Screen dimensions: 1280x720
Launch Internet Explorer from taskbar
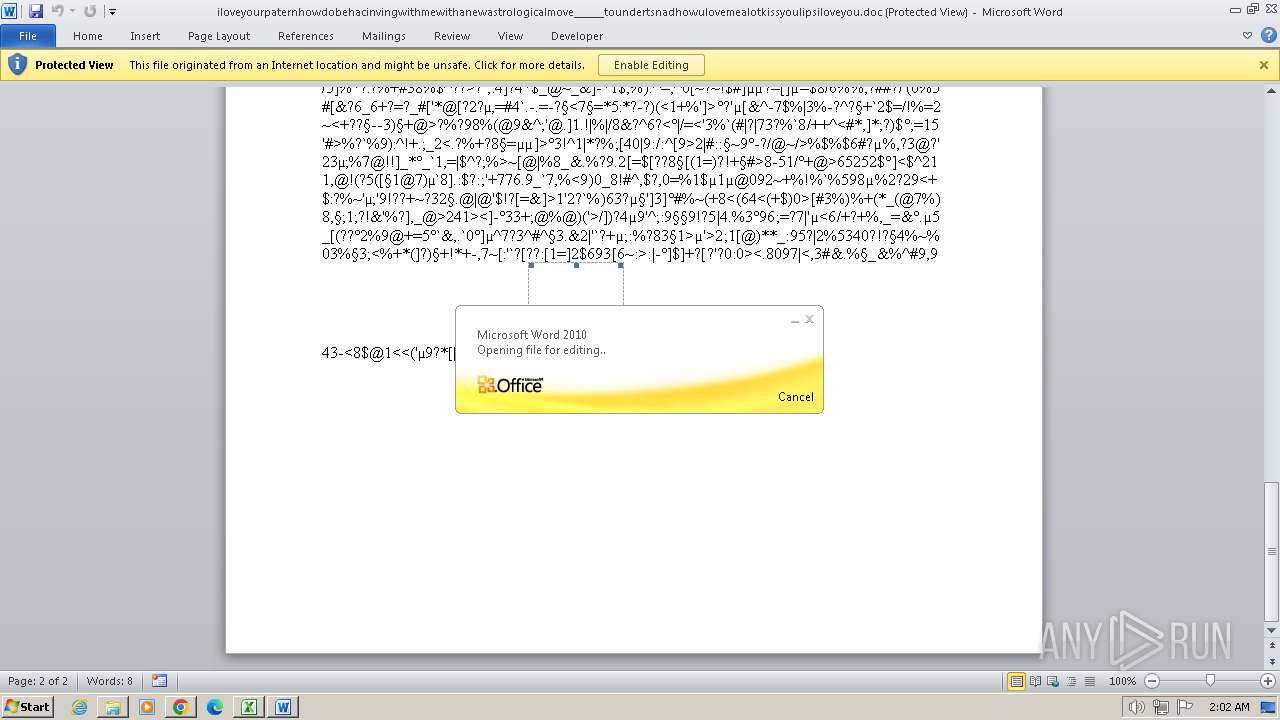tap(80, 707)
